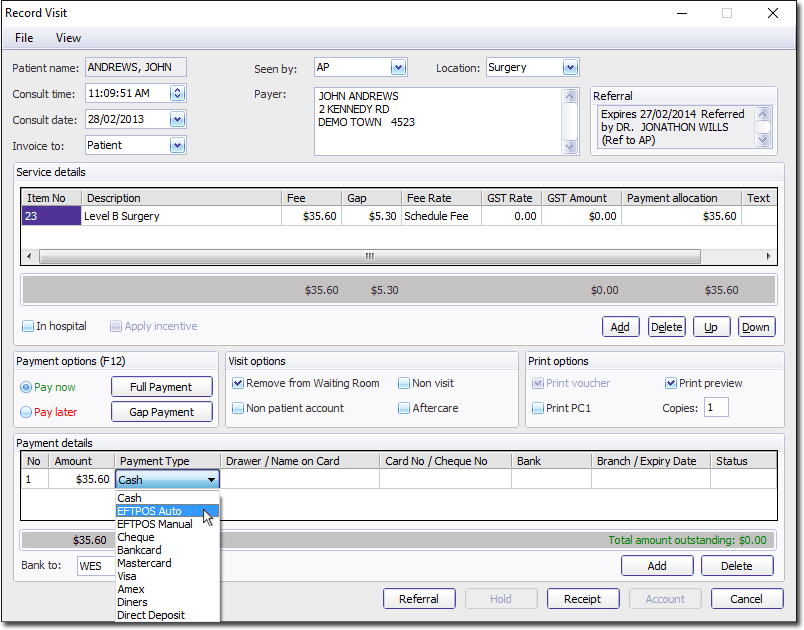Image resolution: width=804 pixels, height=630 pixels.
Task: Open the Consult date picker arrow
Action: click(177, 120)
